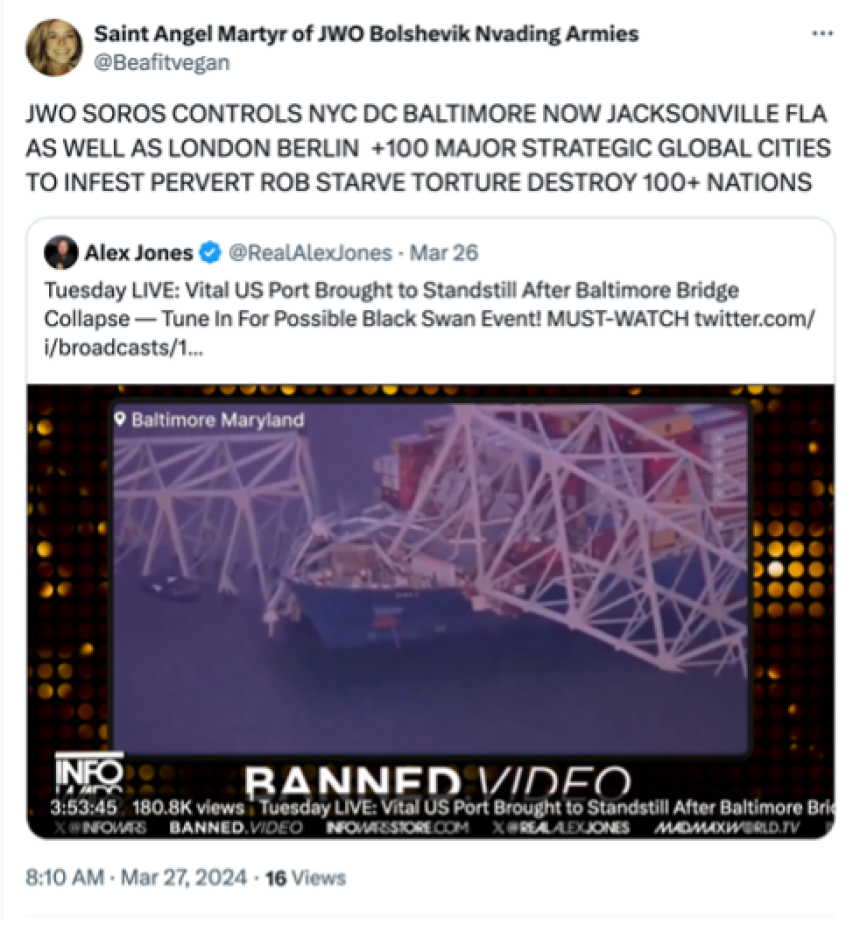Click the 8:10 AM post timestamp
The height and width of the screenshot is (925, 860).
[x=65, y=878]
